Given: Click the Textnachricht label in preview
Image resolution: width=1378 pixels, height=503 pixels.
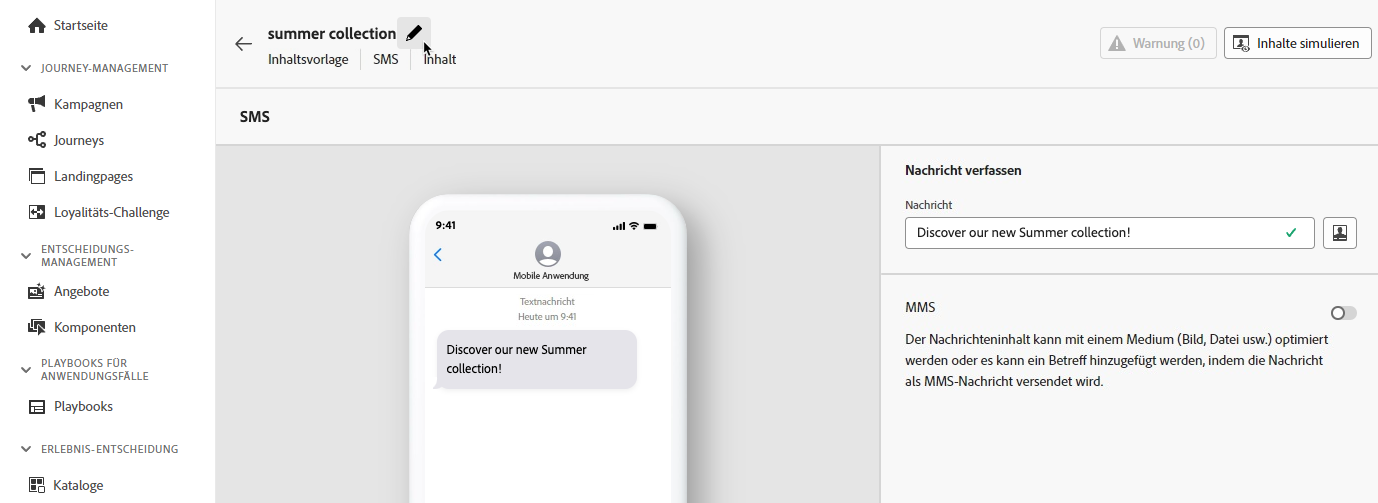Looking at the screenshot, I should coord(547,301).
